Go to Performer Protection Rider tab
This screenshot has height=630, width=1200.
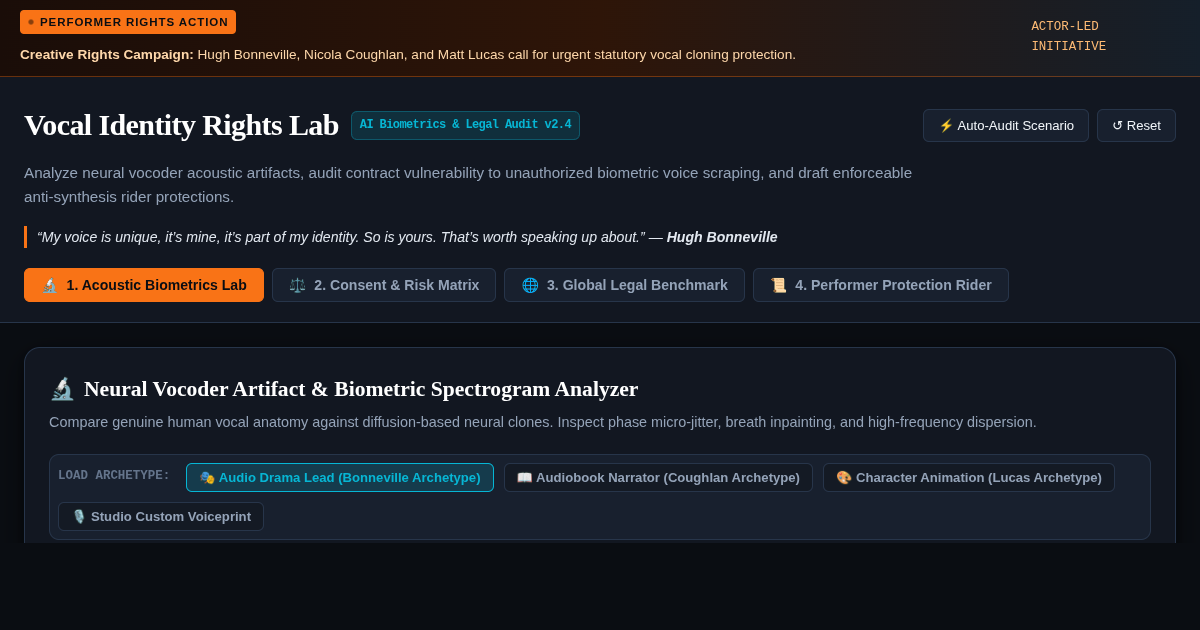[x=881, y=285]
